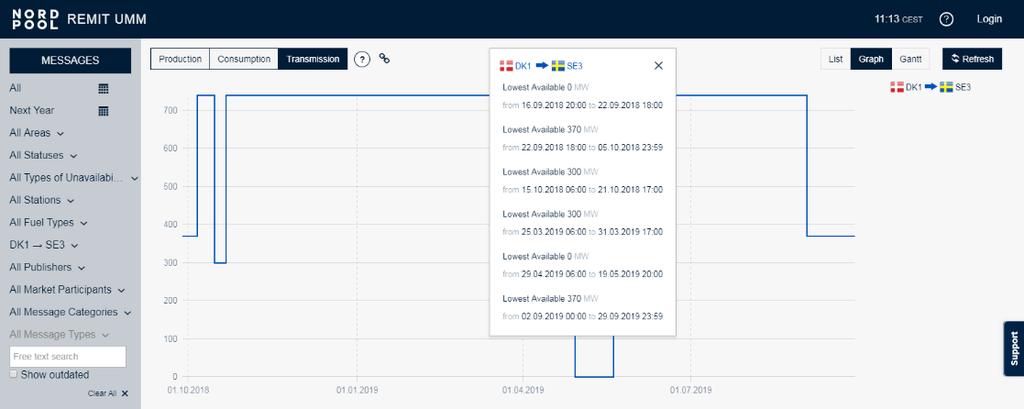1024x409 pixels.
Task: Switch to List view
Action: point(835,59)
